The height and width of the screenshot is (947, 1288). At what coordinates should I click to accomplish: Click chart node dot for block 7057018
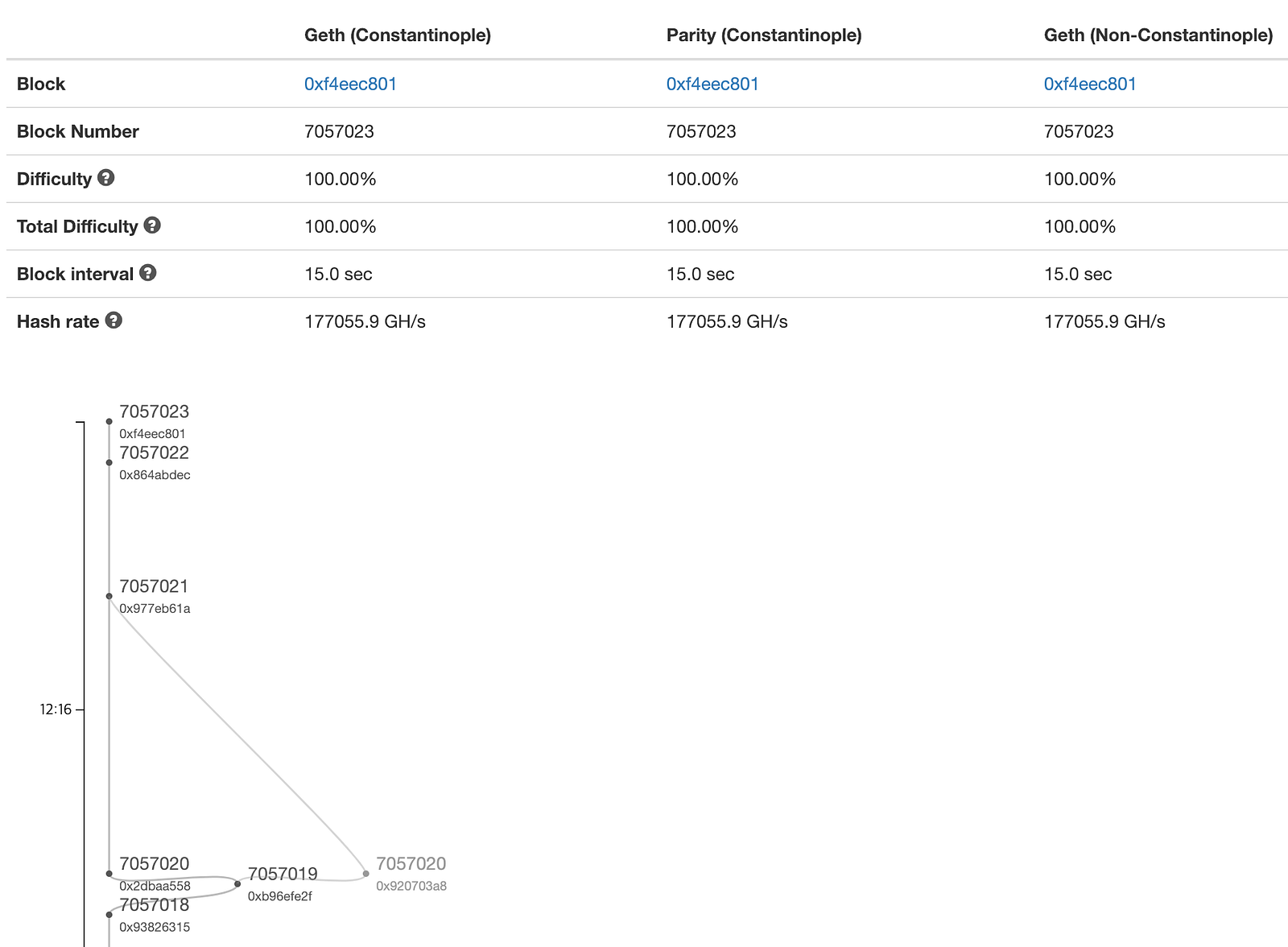(109, 915)
